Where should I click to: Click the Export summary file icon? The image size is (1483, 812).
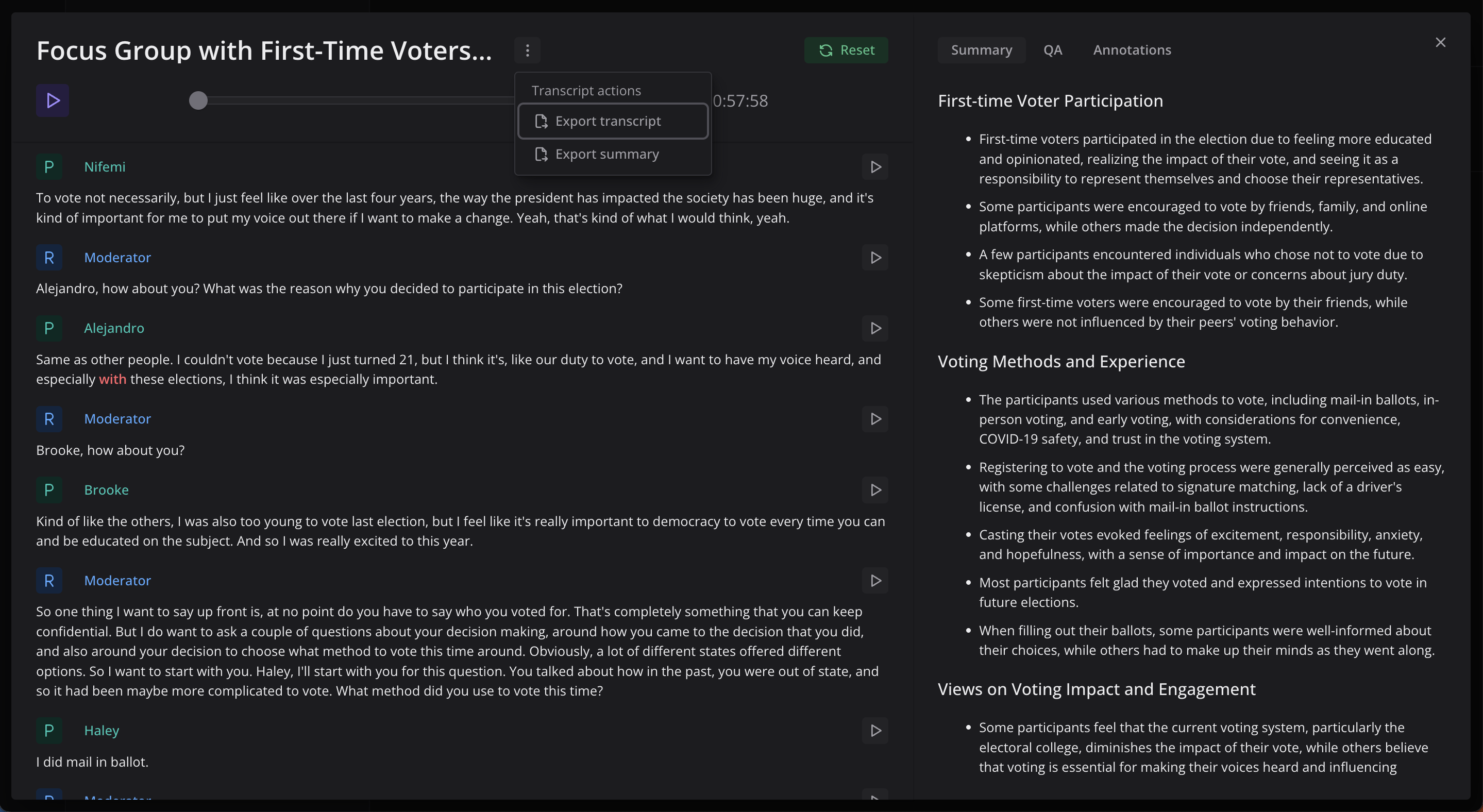pos(541,154)
